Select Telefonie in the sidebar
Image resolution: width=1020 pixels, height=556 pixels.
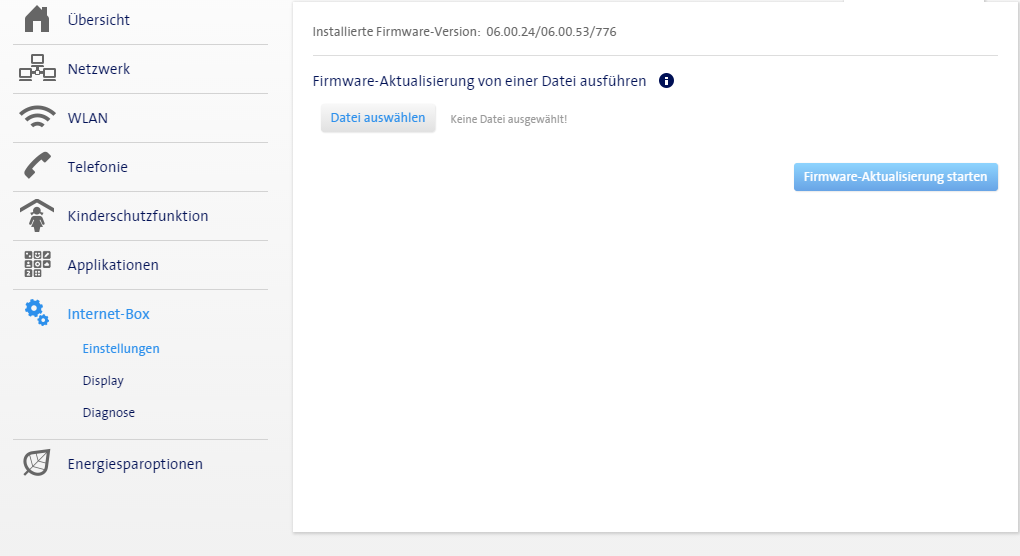(98, 166)
